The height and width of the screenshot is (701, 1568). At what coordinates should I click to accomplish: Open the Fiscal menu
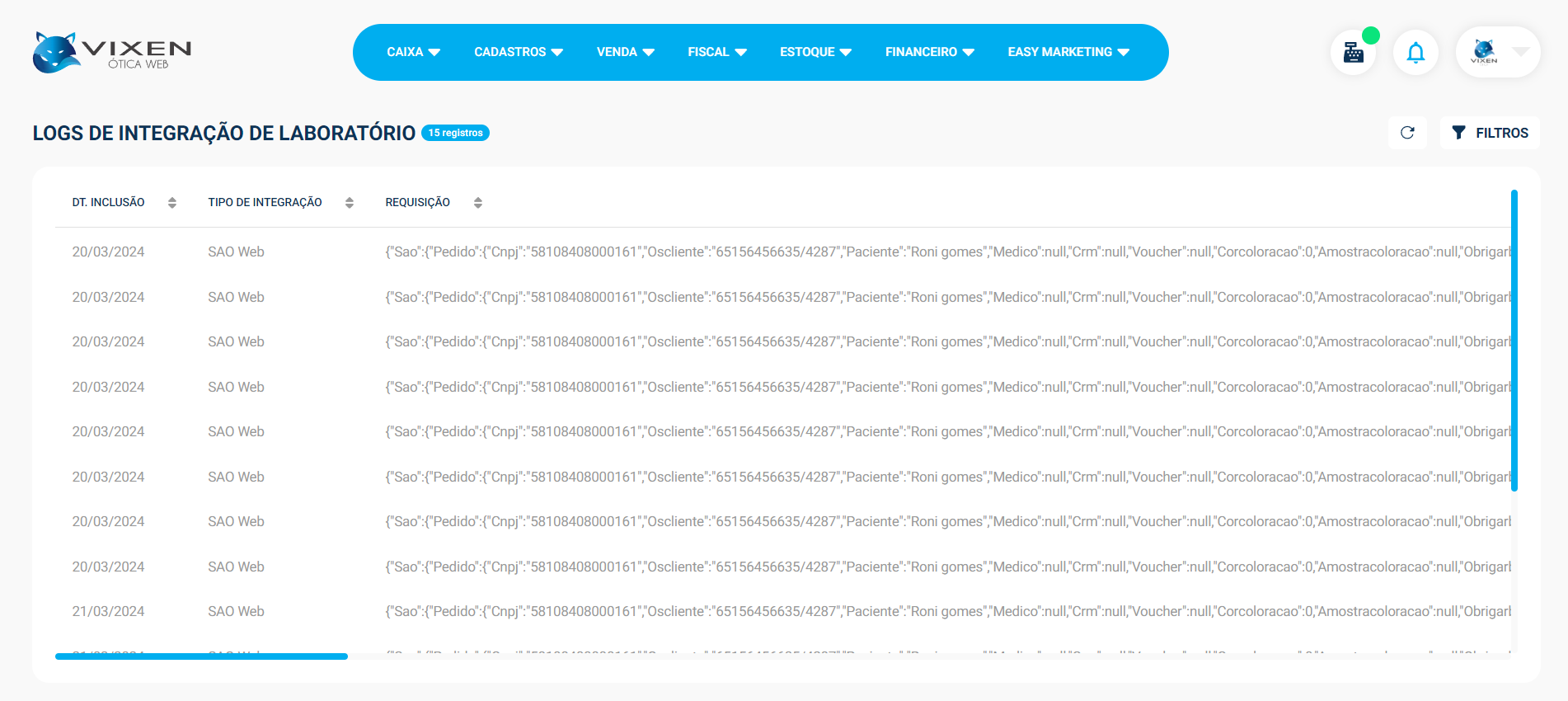[716, 52]
